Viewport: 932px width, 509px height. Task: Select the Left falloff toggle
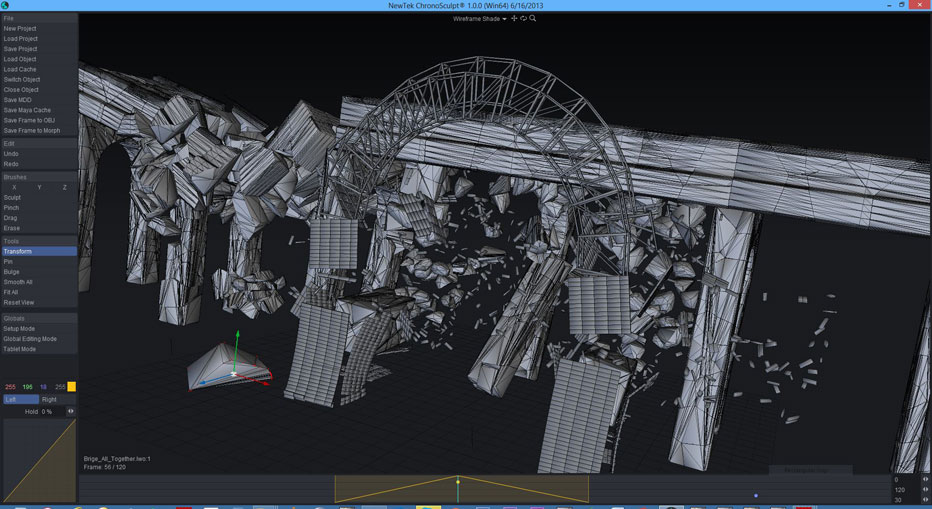(x=20, y=399)
